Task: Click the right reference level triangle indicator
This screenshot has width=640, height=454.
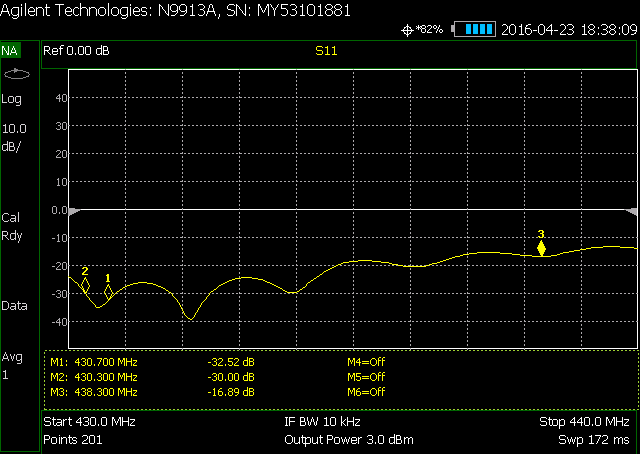Action: coord(630,211)
